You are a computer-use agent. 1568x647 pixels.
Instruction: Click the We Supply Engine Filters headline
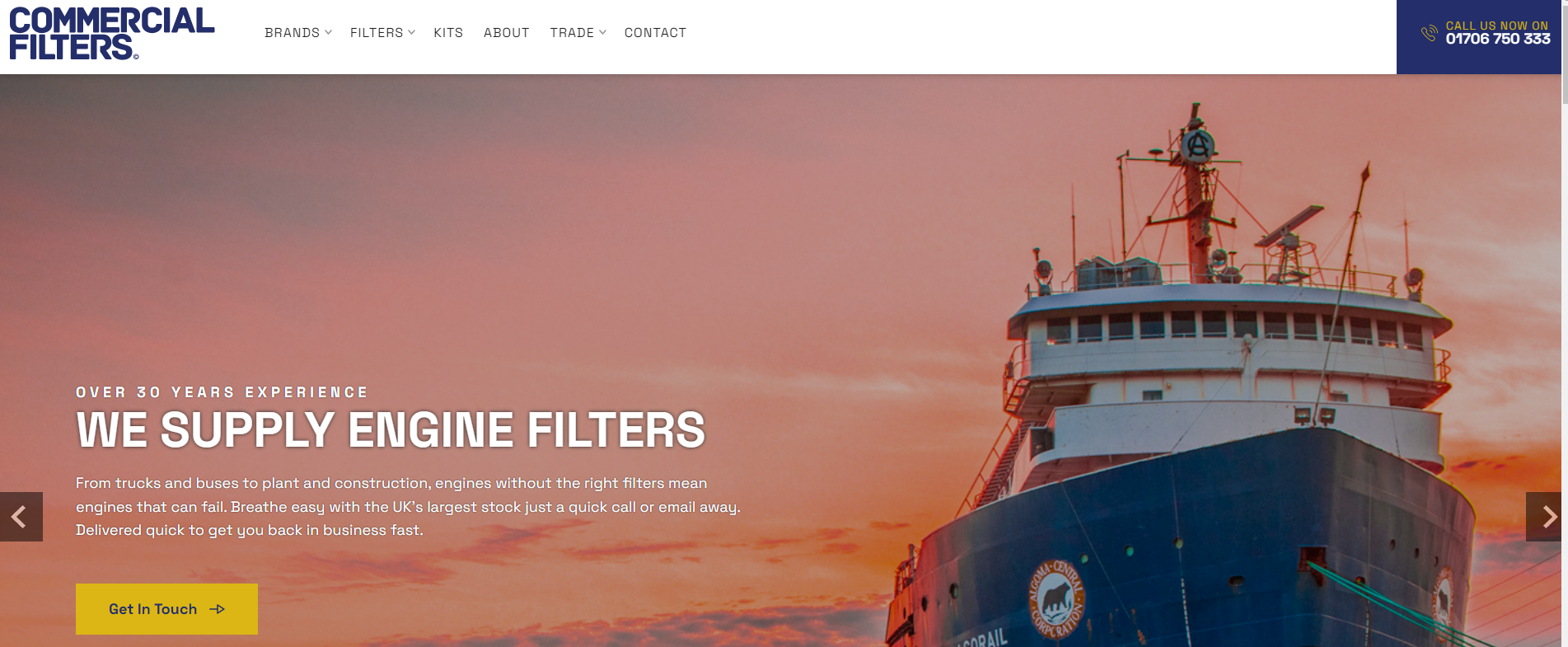[391, 430]
